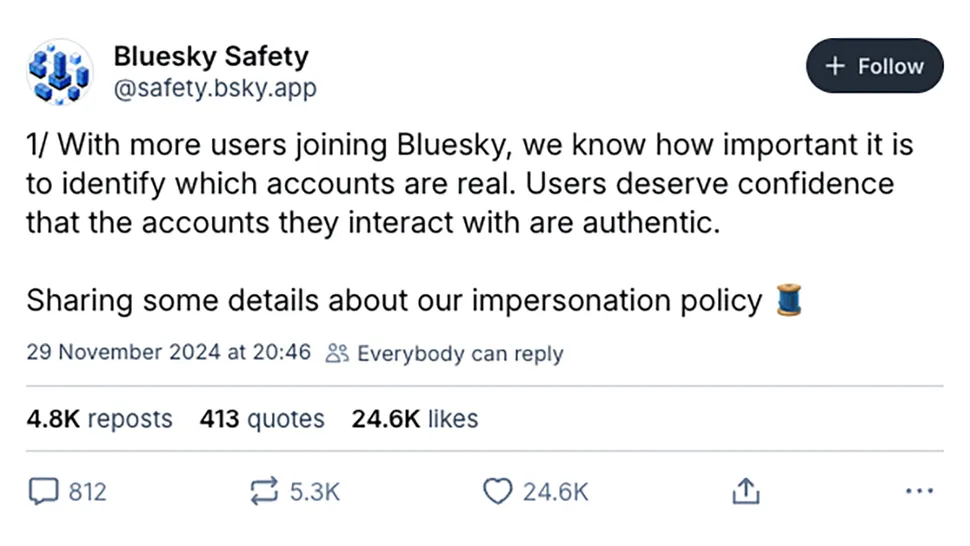Click the thread spool emoji
The image size is (970, 546).
789,300
